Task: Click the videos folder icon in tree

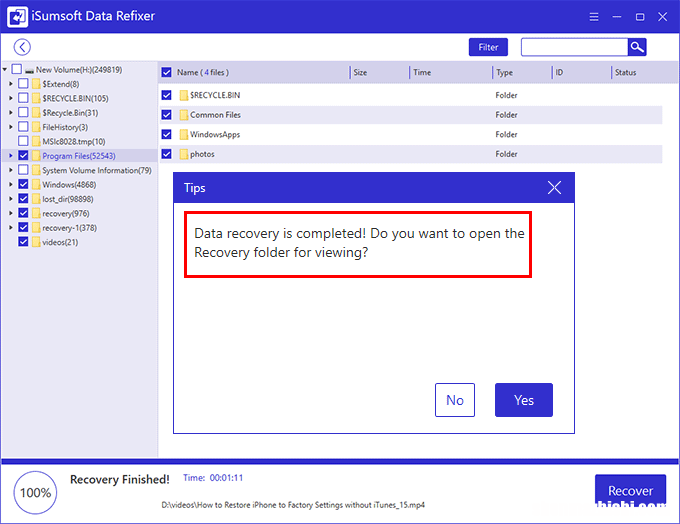Action: [36, 242]
